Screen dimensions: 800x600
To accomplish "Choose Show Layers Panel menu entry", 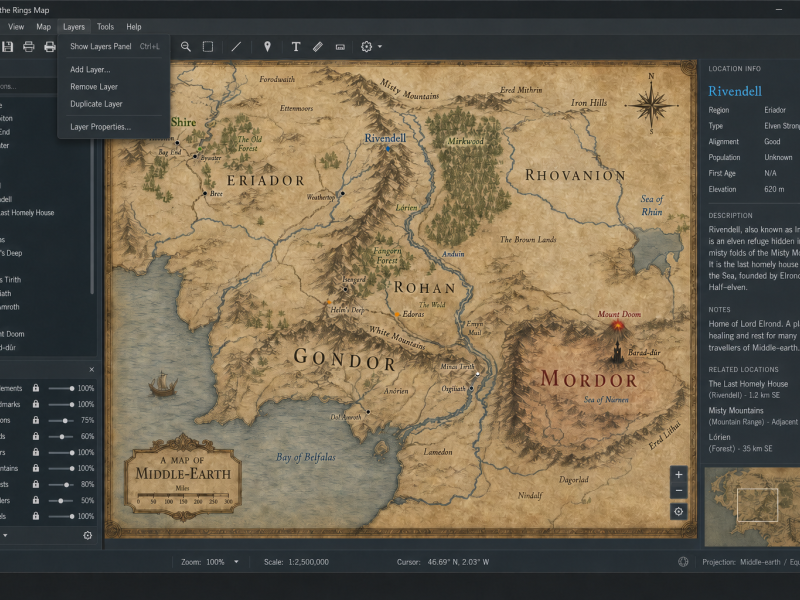I will coord(114,46).
